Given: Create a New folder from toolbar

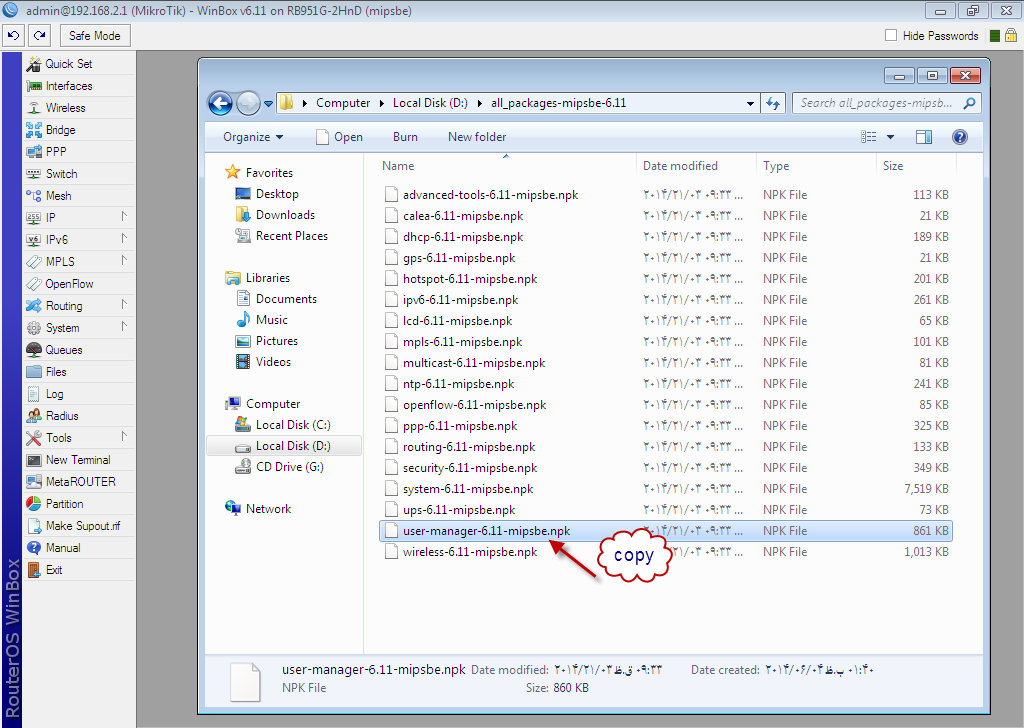Looking at the screenshot, I should 477,137.
